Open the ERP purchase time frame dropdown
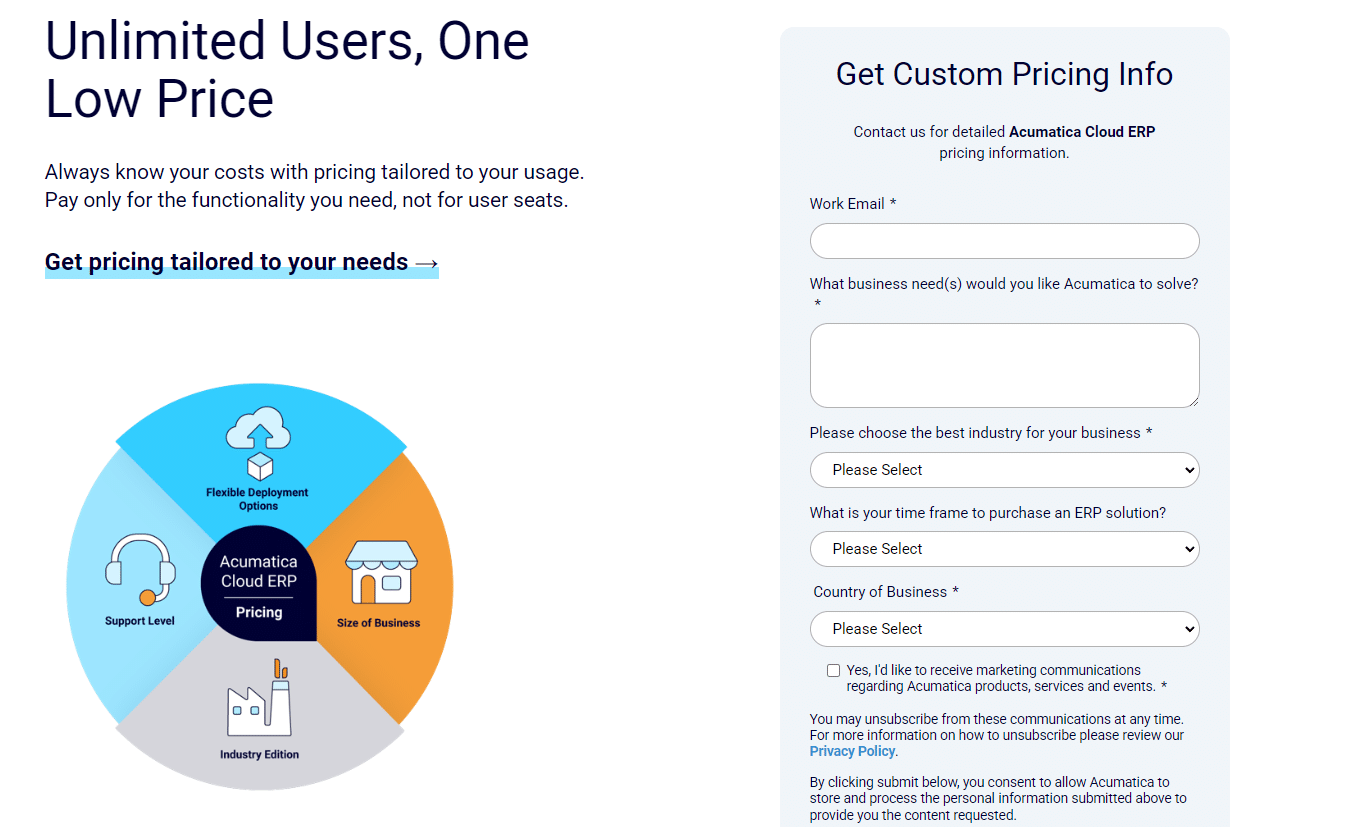 (x=1004, y=549)
